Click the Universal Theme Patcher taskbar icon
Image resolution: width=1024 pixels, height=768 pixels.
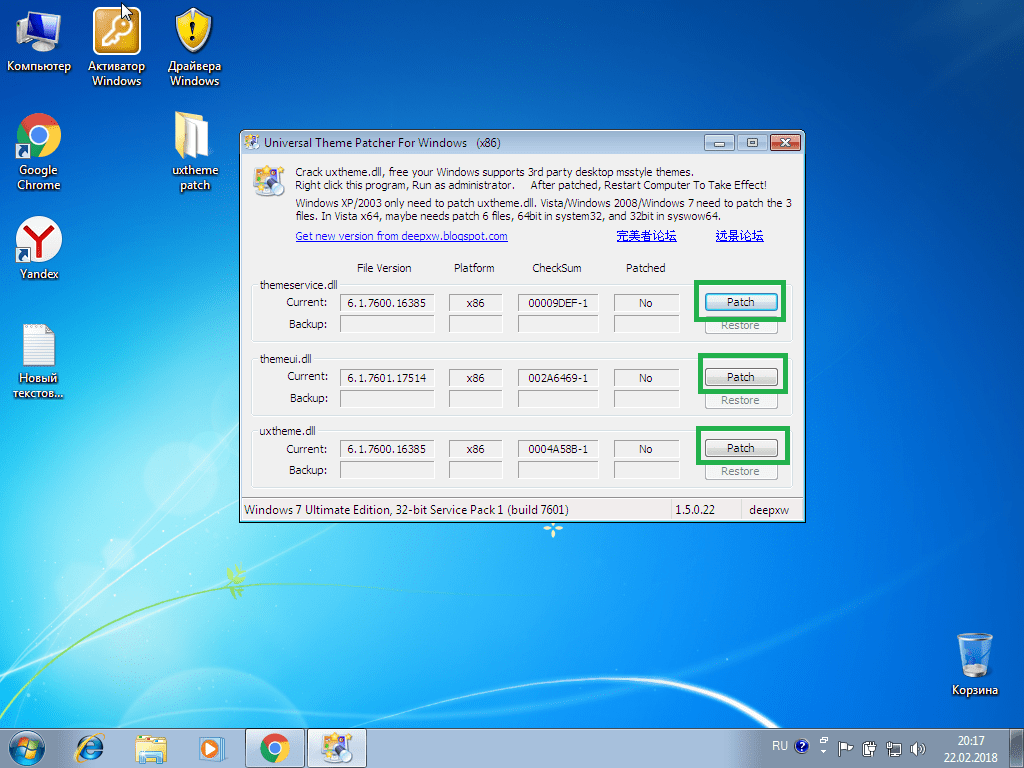(x=336, y=747)
